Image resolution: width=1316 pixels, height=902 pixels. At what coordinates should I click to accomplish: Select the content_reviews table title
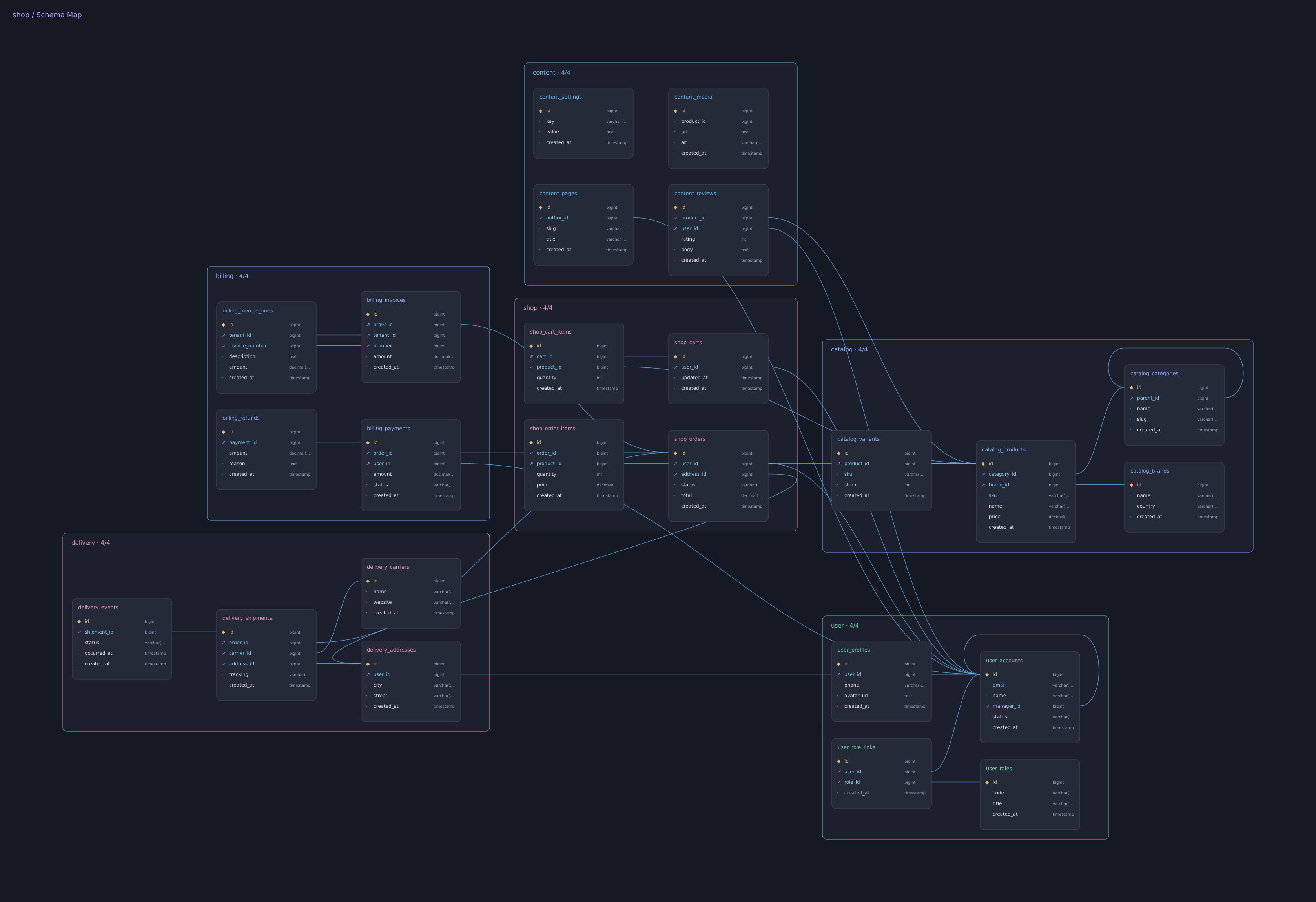695,194
